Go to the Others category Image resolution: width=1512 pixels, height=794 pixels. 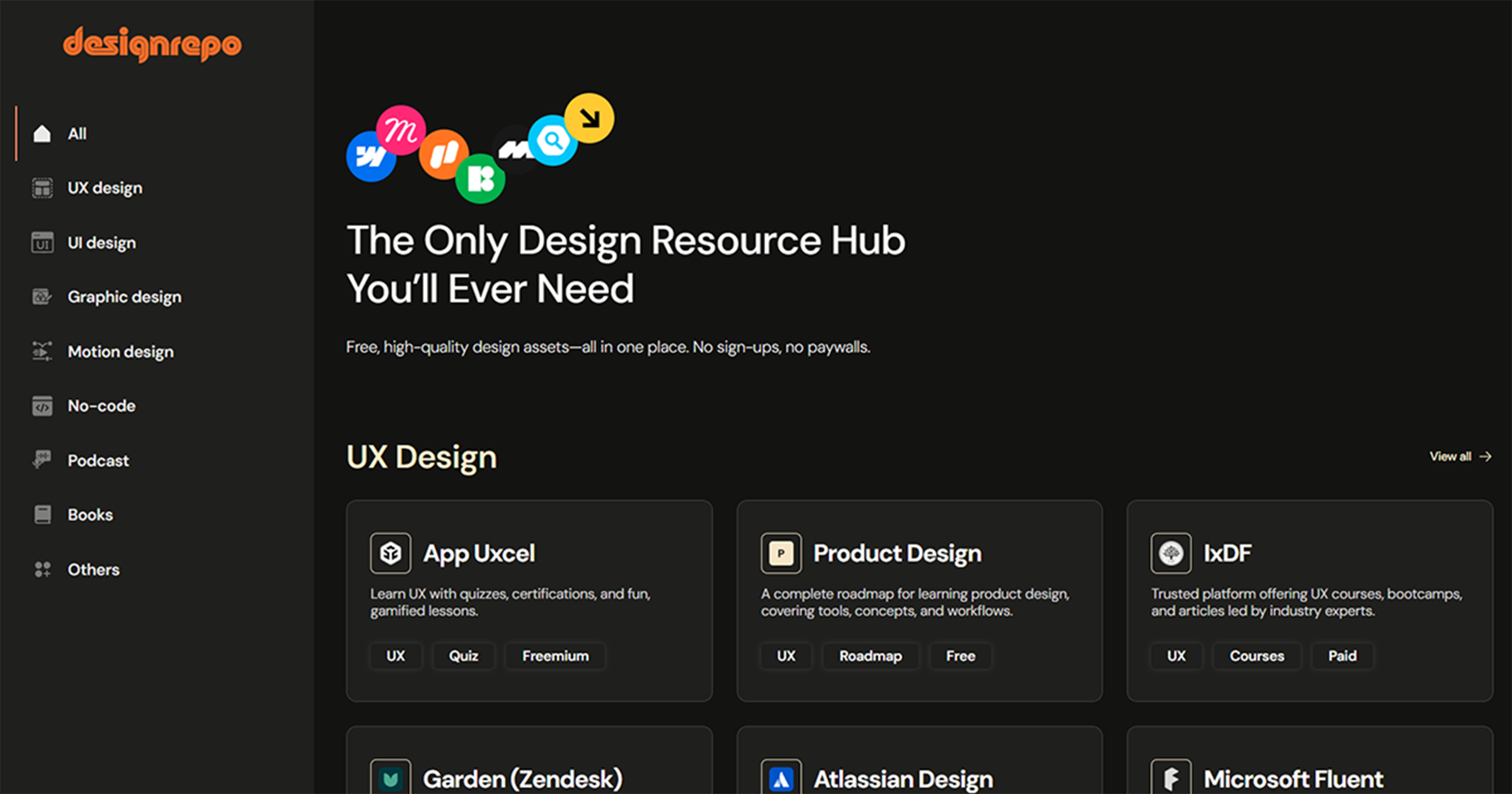[93, 570]
